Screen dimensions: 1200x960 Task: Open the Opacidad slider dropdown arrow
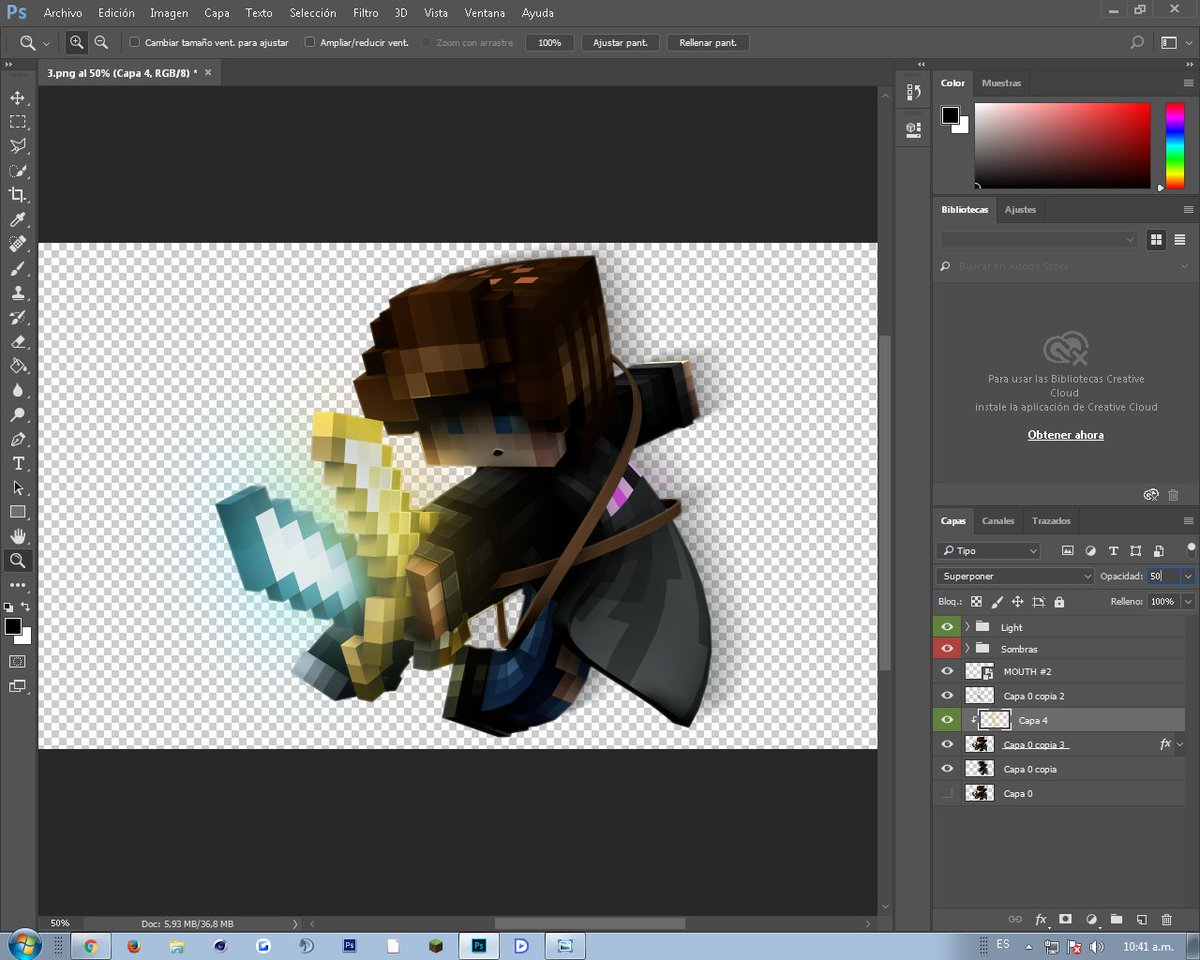click(1188, 576)
